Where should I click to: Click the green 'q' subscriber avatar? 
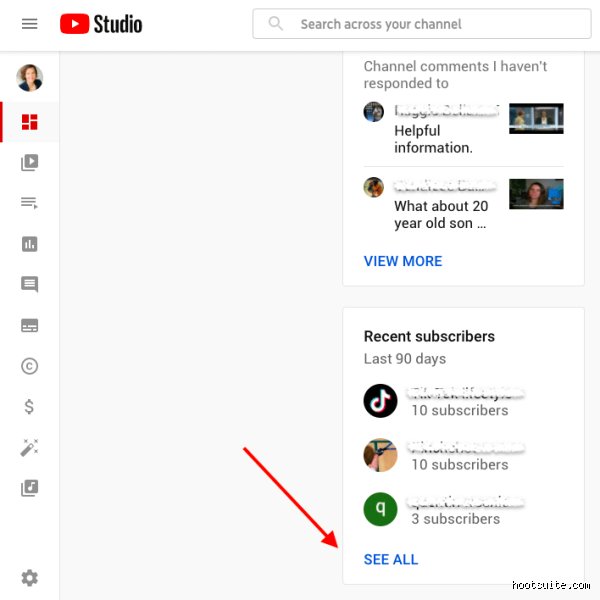click(x=380, y=509)
